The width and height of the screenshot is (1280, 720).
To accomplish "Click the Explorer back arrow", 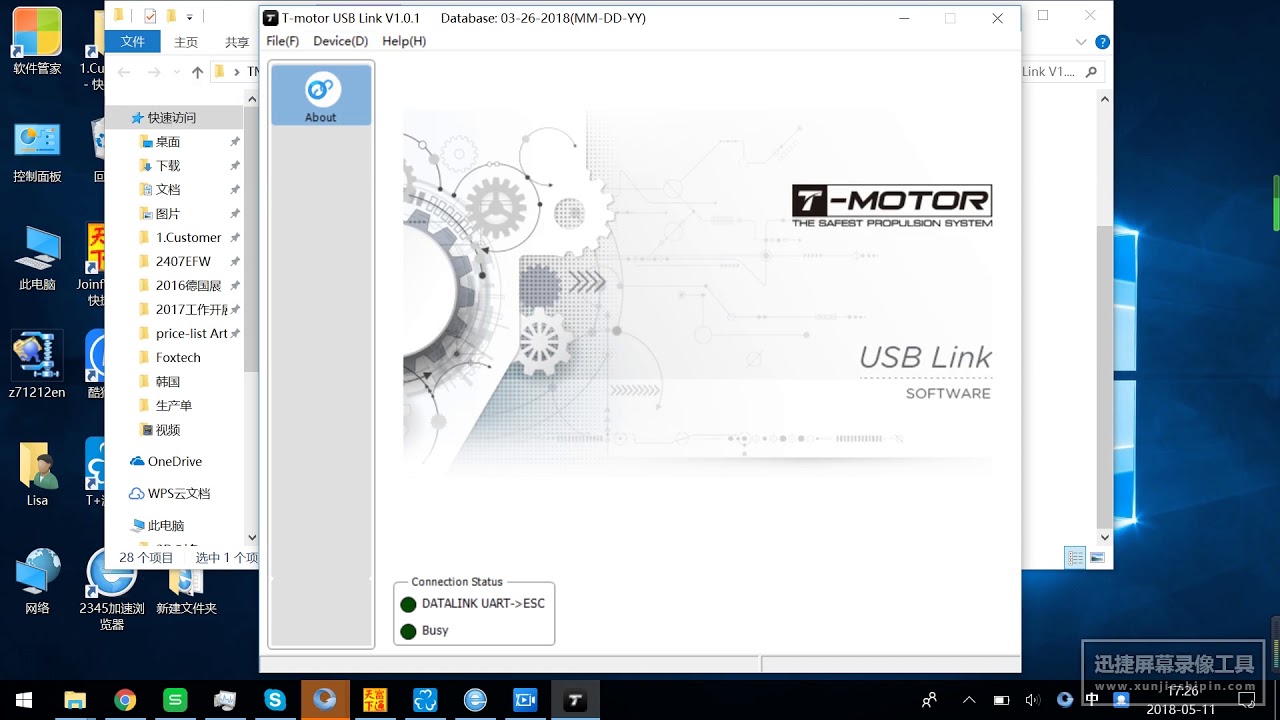I will click(124, 72).
